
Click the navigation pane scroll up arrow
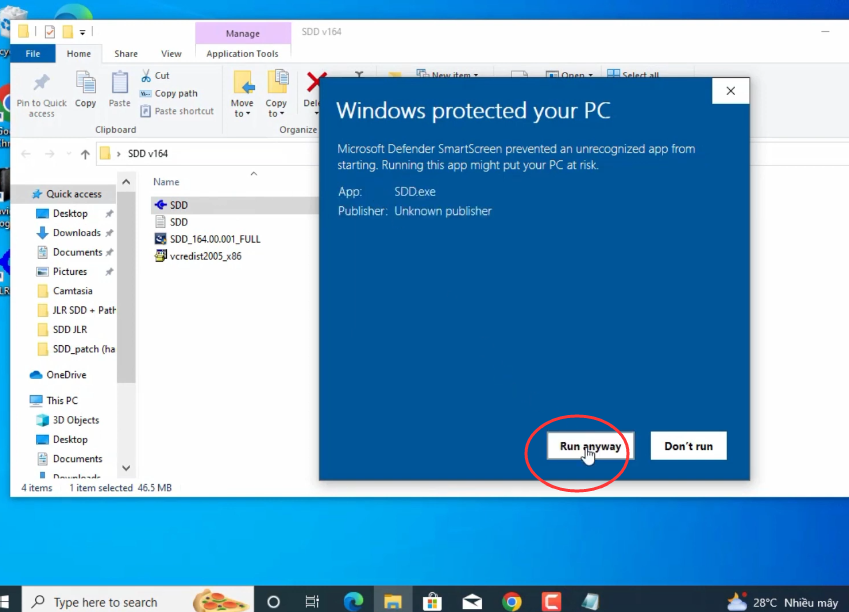pos(126,182)
